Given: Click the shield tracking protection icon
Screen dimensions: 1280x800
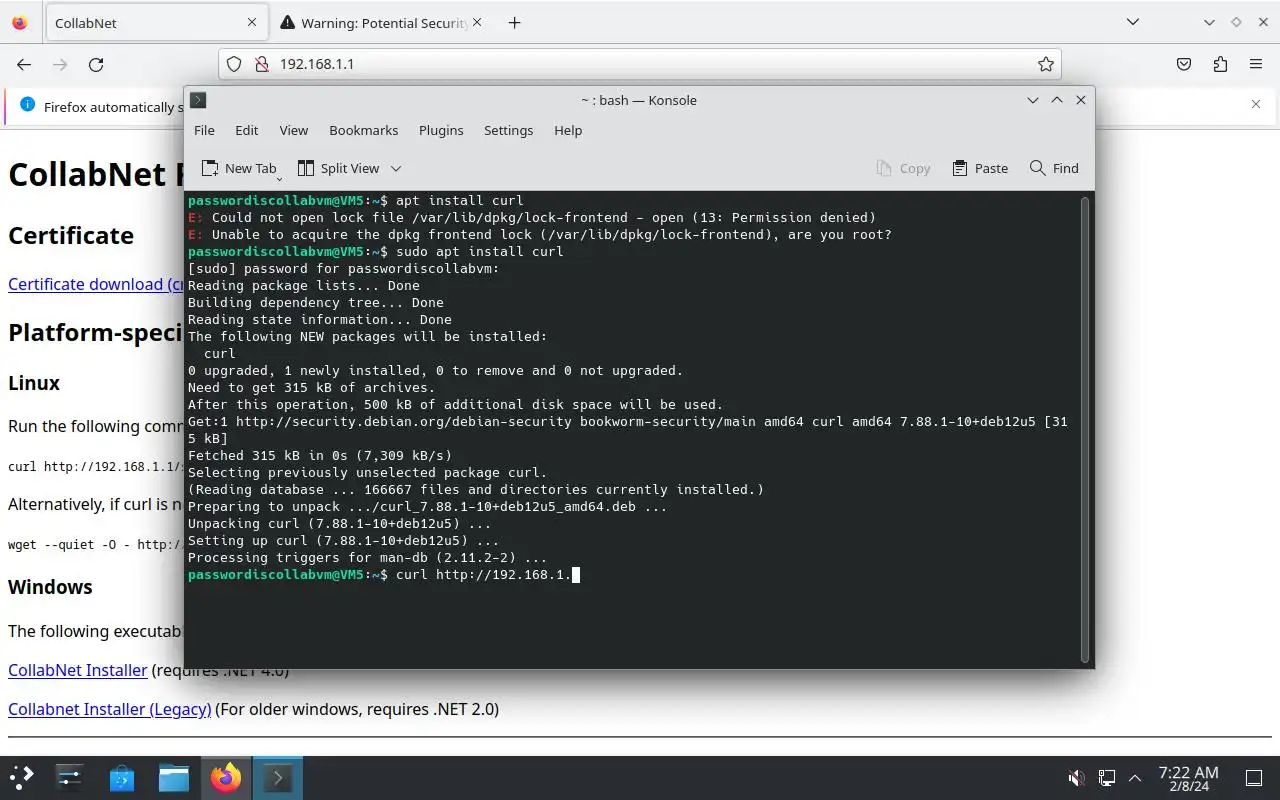Looking at the screenshot, I should (234, 64).
